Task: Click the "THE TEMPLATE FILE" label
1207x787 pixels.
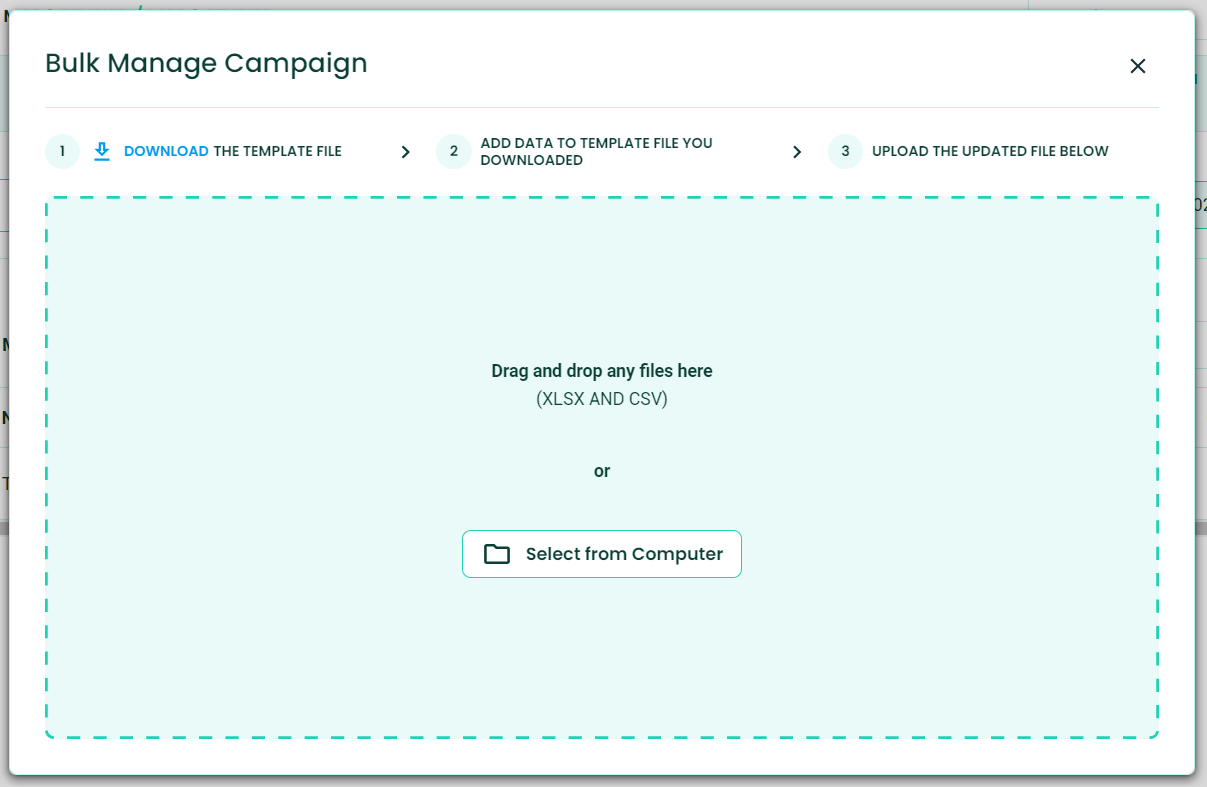Action: [278, 152]
